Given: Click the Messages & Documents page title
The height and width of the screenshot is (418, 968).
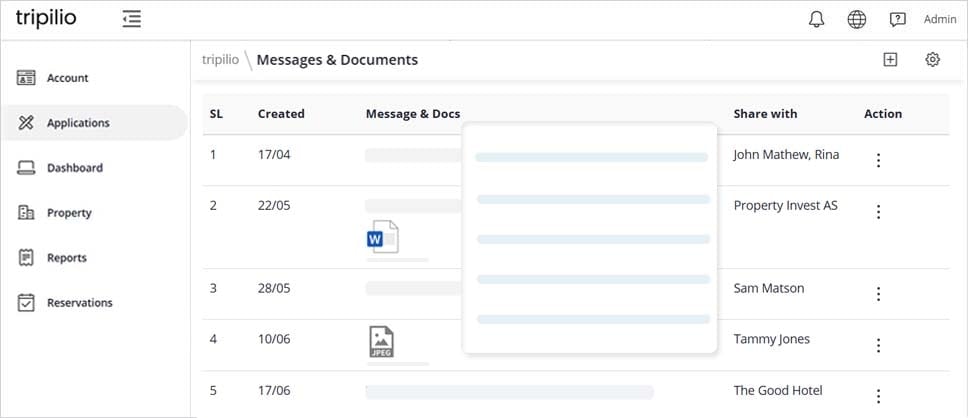Looking at the screenshot, I should click(x=337, y=60).
